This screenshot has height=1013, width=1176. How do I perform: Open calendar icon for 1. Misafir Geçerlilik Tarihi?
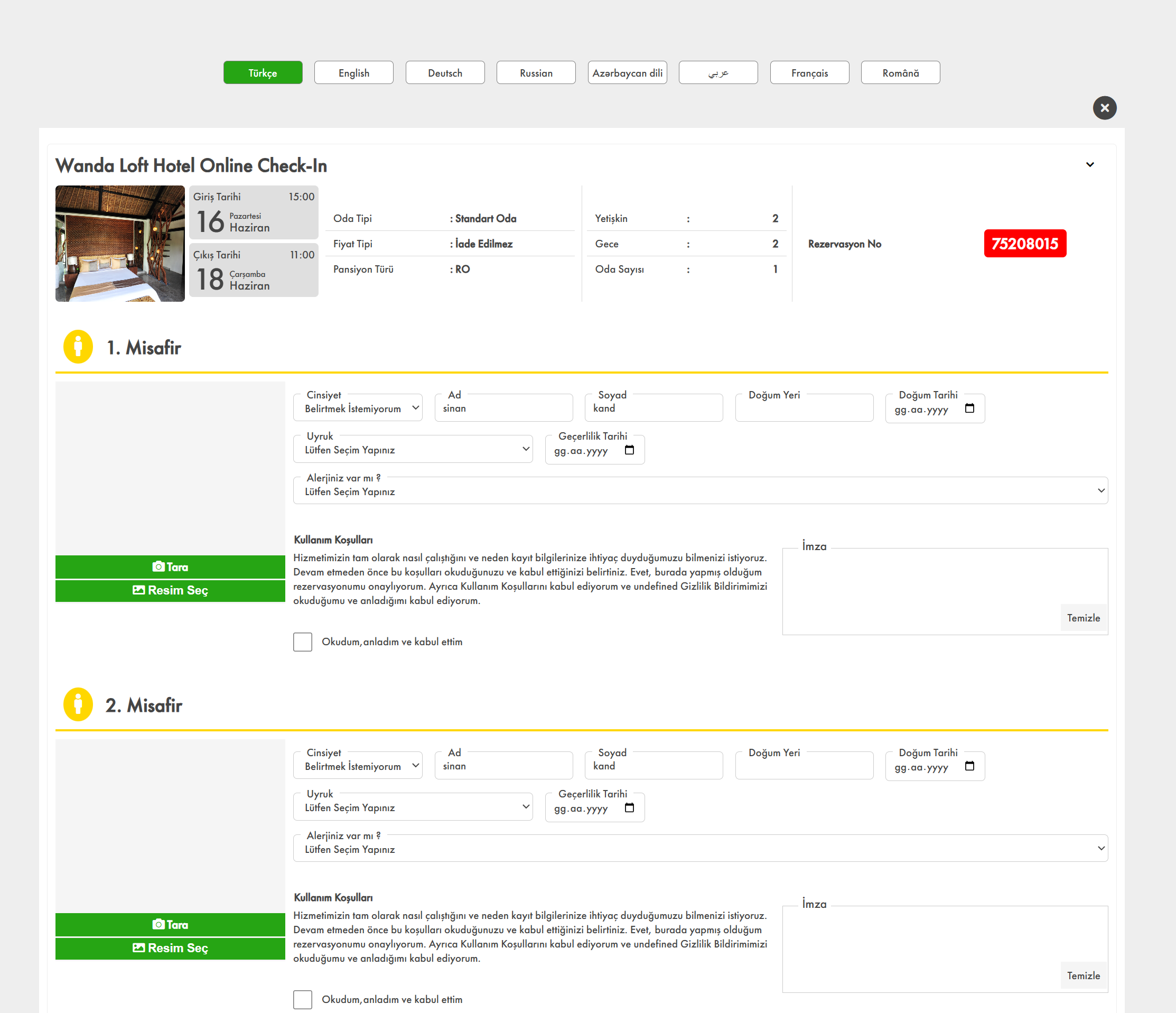[629, 450]
